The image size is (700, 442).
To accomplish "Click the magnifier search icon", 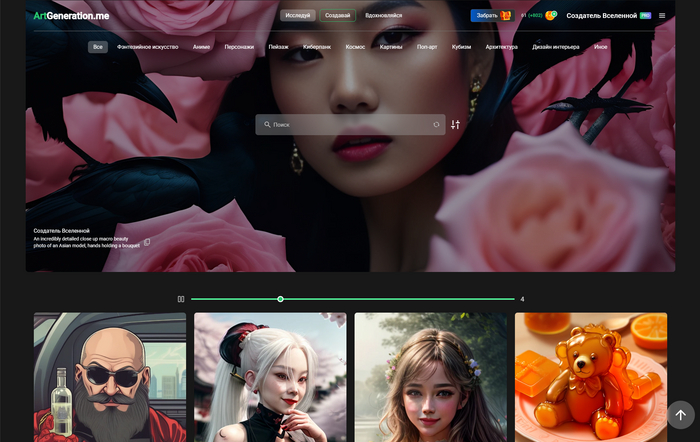I will pyautogui.click(x=267, y=125).
